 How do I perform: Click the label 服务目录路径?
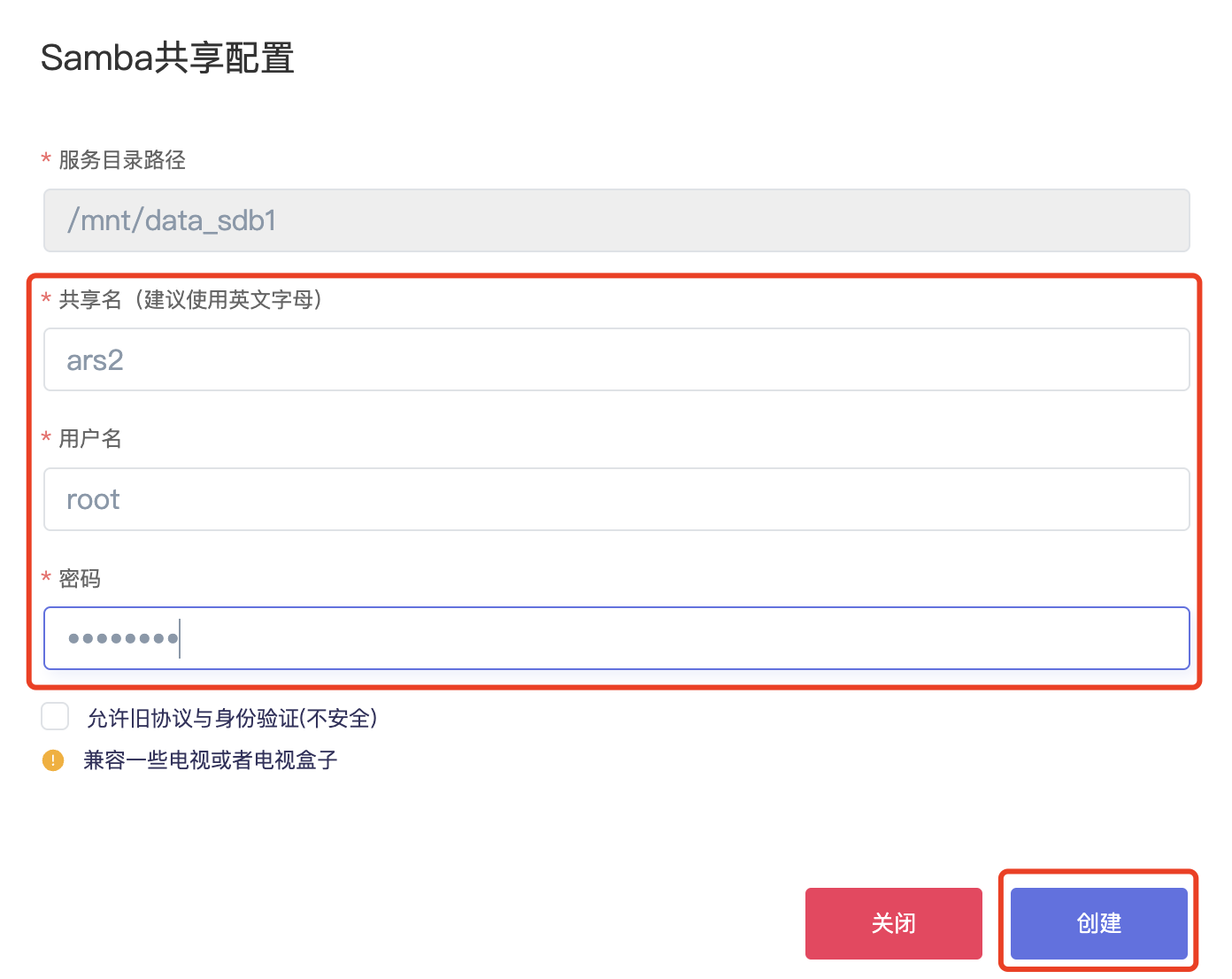(x=121, y=160)
